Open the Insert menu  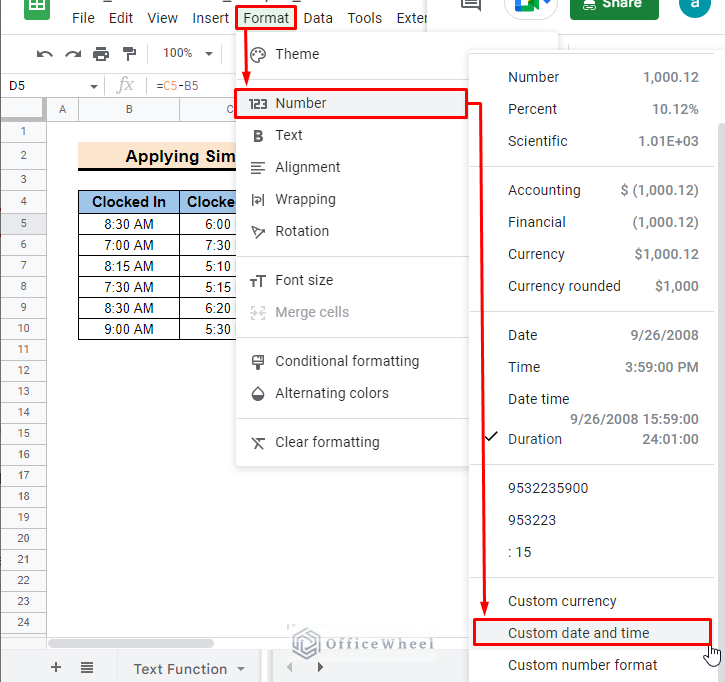210,18
